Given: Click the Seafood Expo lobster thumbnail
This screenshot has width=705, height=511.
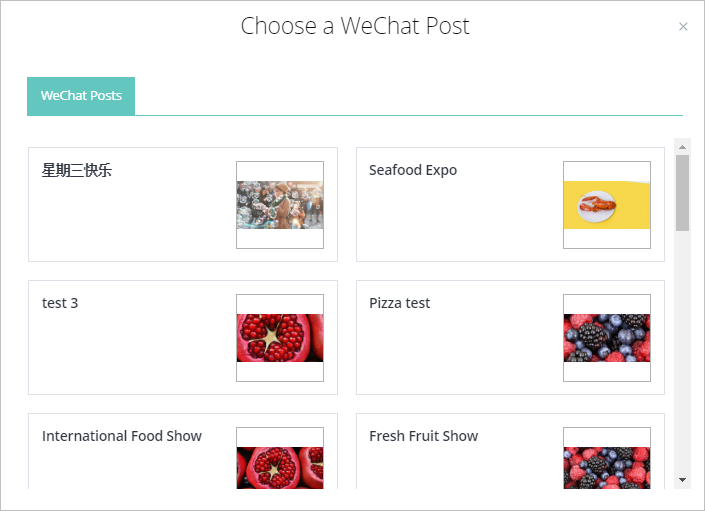Looking at the screenshot, I should click(607, 205).
